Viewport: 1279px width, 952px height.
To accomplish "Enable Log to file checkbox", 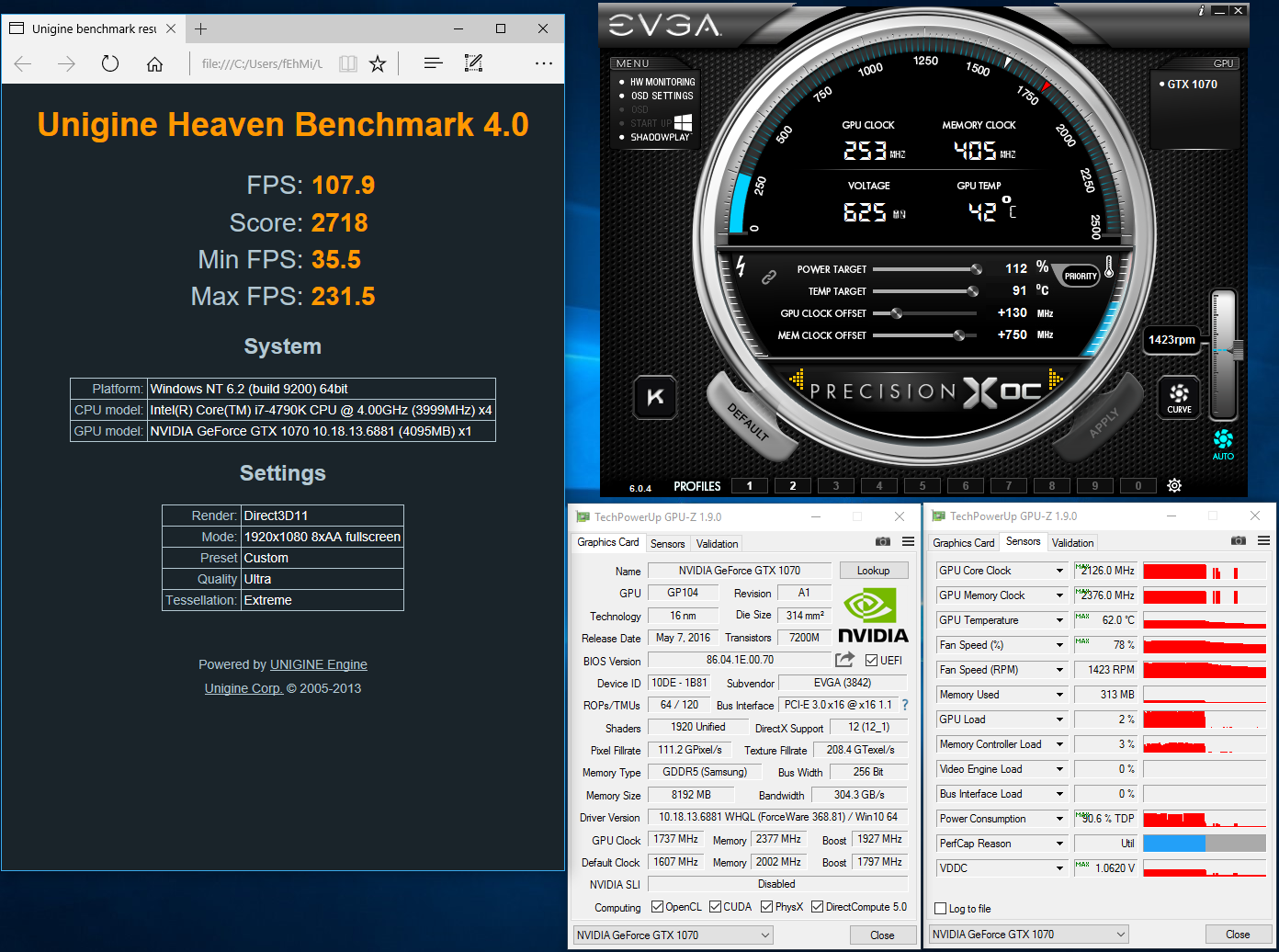I will click(940, 908).
